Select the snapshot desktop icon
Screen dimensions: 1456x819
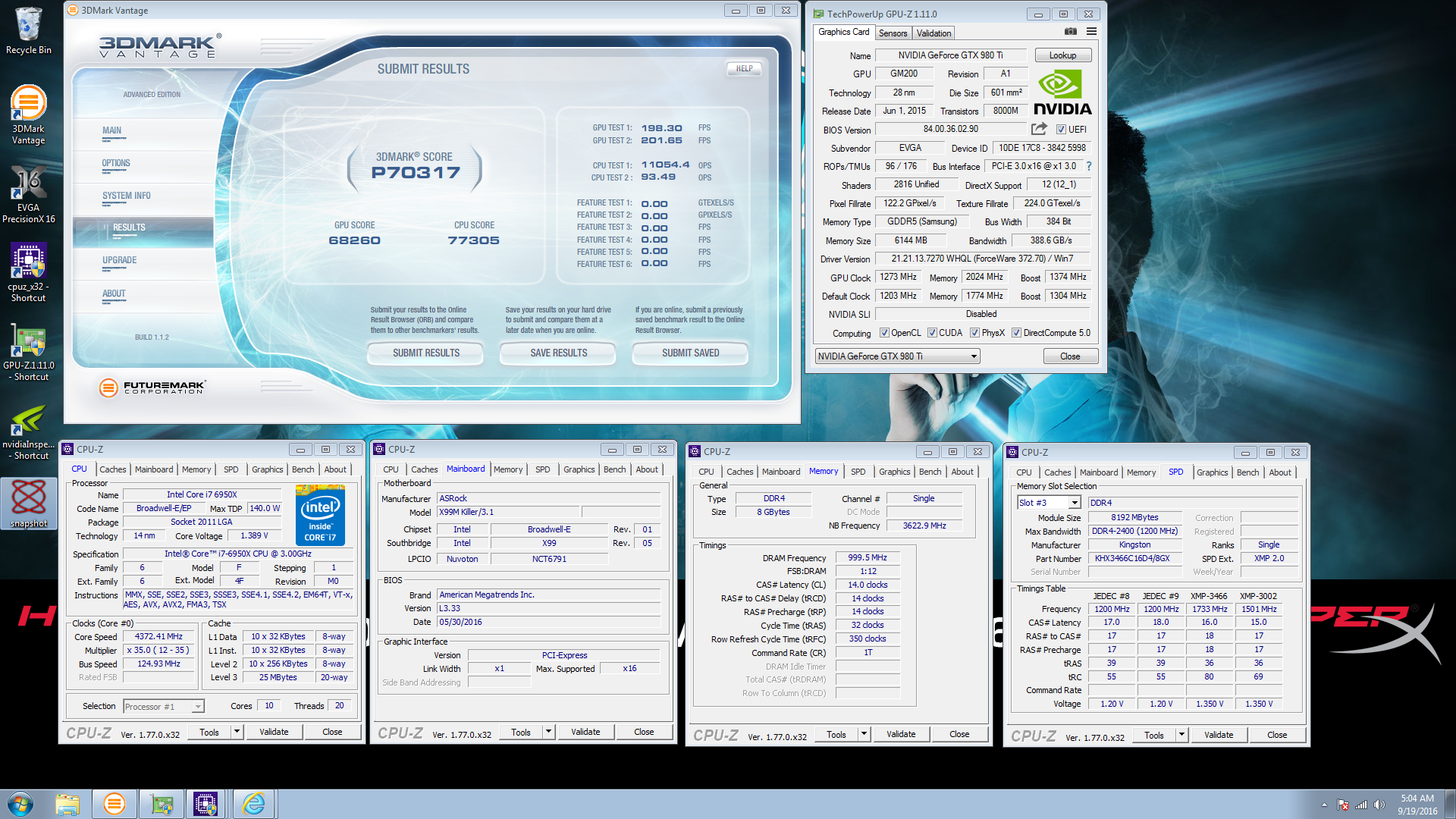(28, 504)
